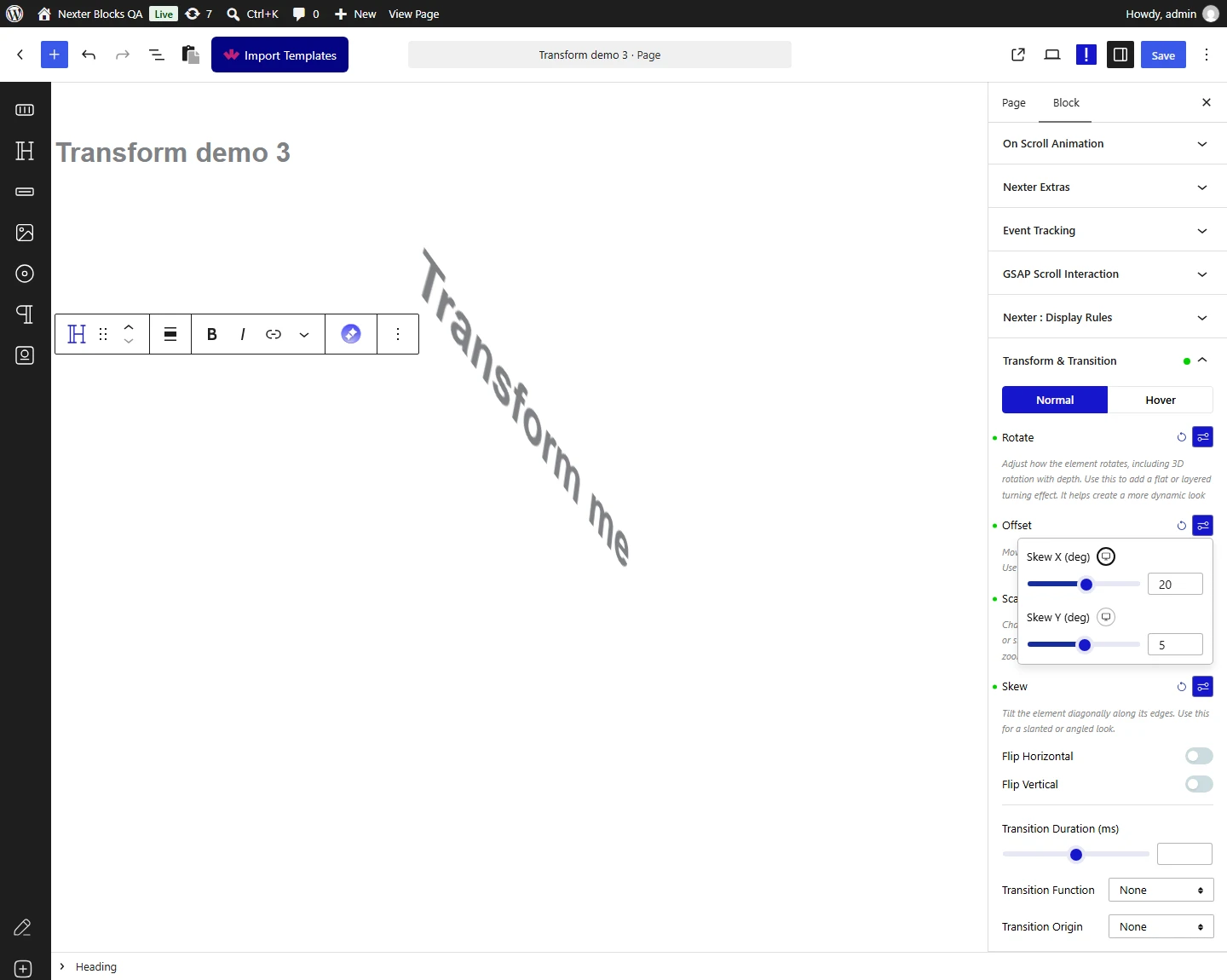Expand the On Scroll Animation panel
The height and width of the screenshot is (980, 1227).
click(1107, 144)
